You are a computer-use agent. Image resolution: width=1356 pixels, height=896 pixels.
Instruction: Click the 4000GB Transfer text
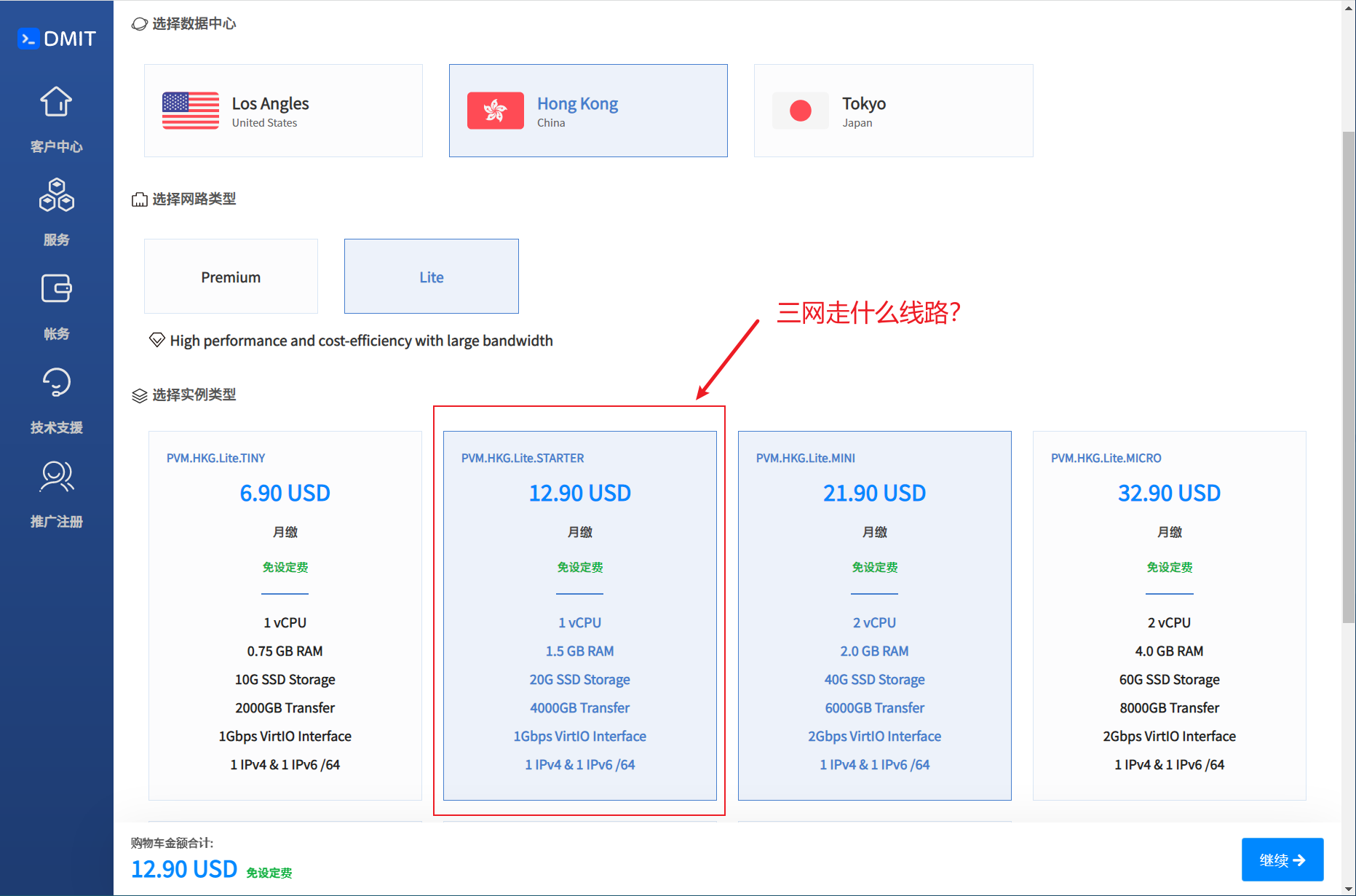(580, 707)
